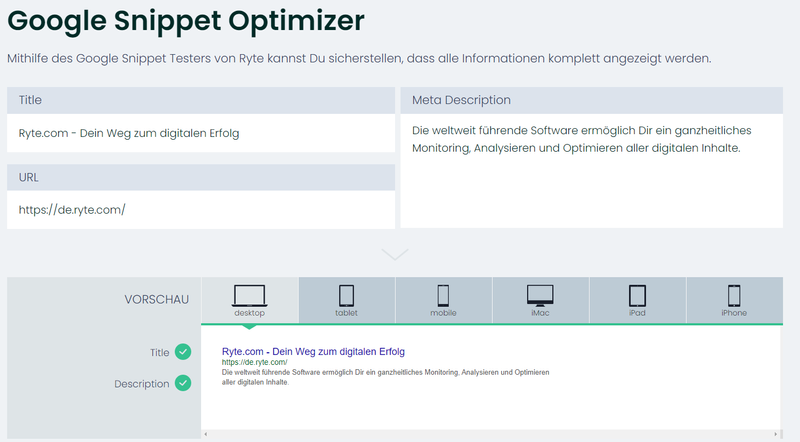Click the preview scrollbar left arrow
Viewport: 800px width, 442px height.
click(x=206, y=434)
